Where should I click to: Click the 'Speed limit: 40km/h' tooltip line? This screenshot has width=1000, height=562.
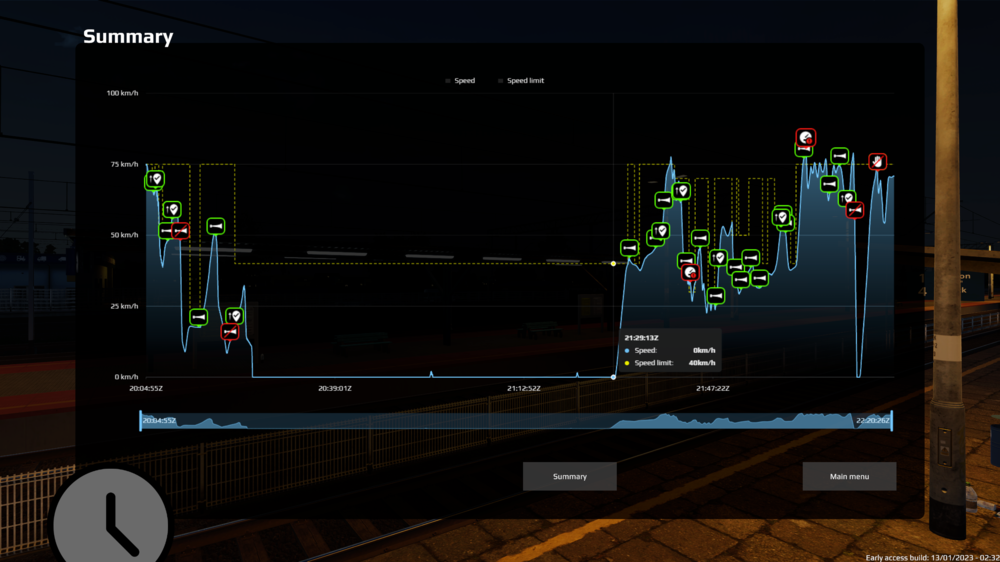670,363
